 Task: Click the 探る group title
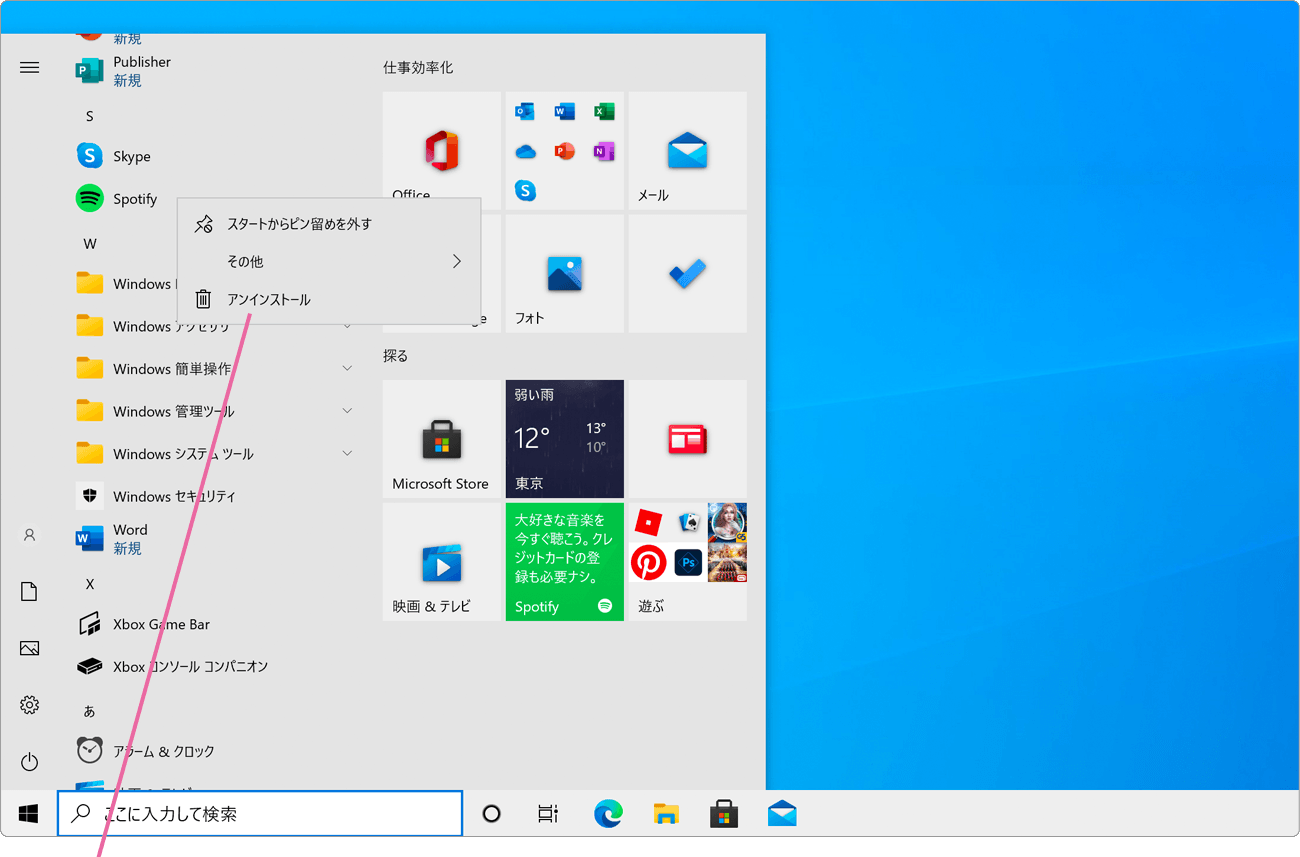tap(396, 355)
